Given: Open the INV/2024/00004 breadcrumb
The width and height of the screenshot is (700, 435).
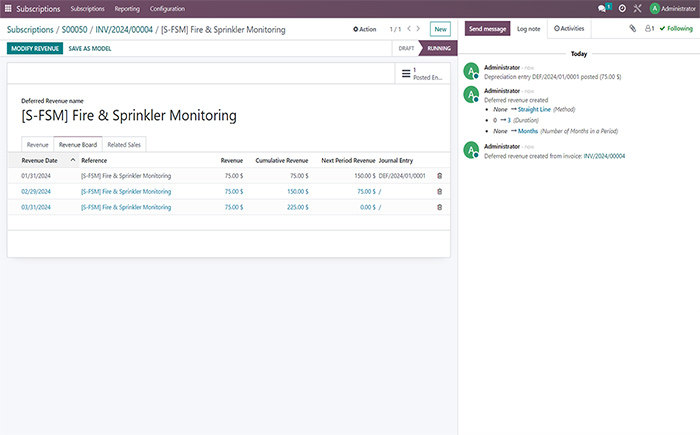Looking at the screenshot, I should (x=124, y=29).
